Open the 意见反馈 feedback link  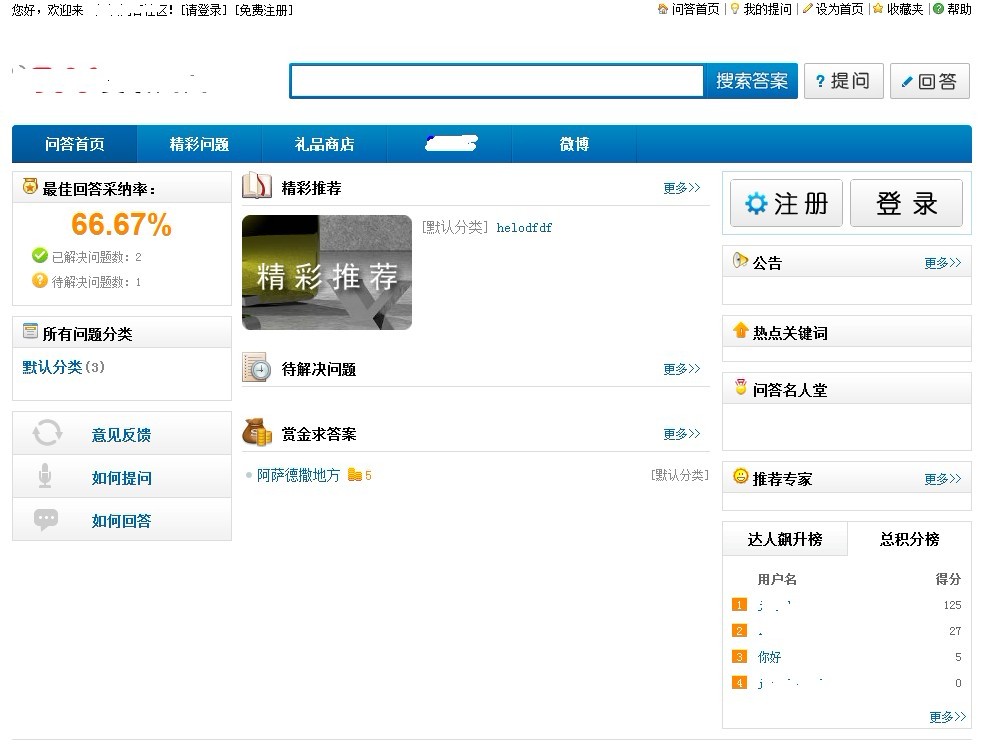click(121, 434)
